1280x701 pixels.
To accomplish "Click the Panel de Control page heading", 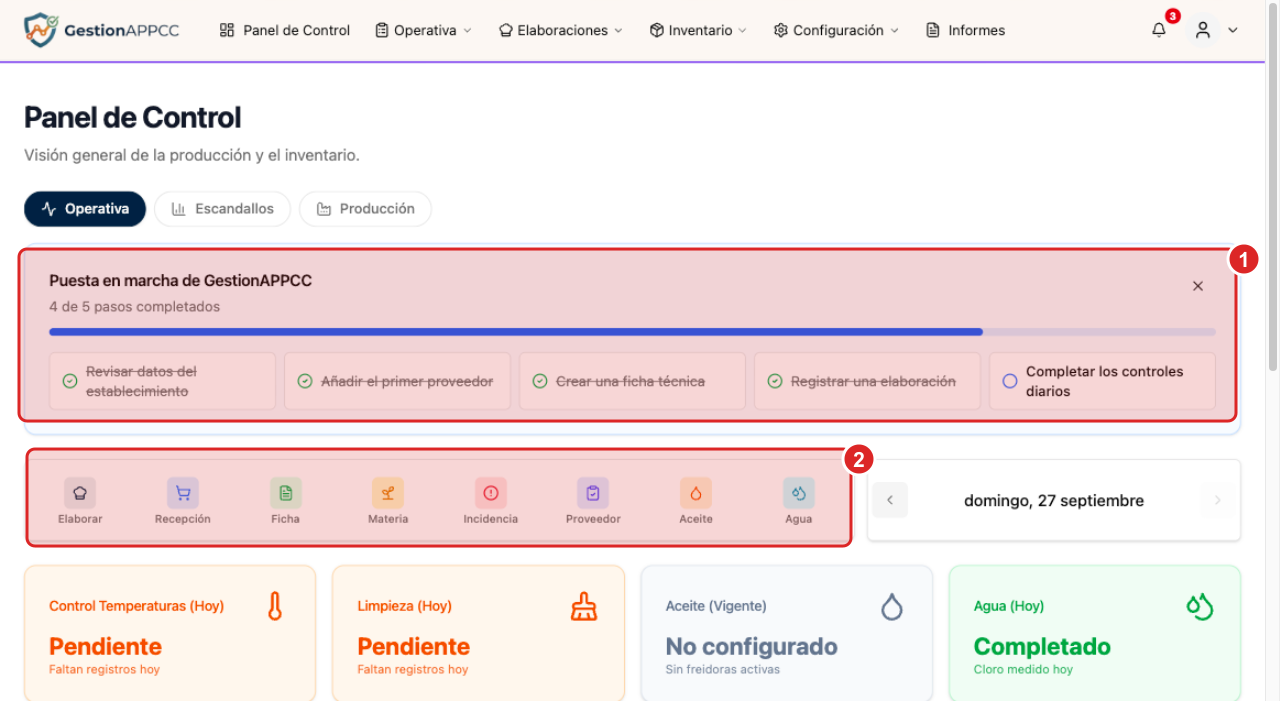I will coord(133,117).
